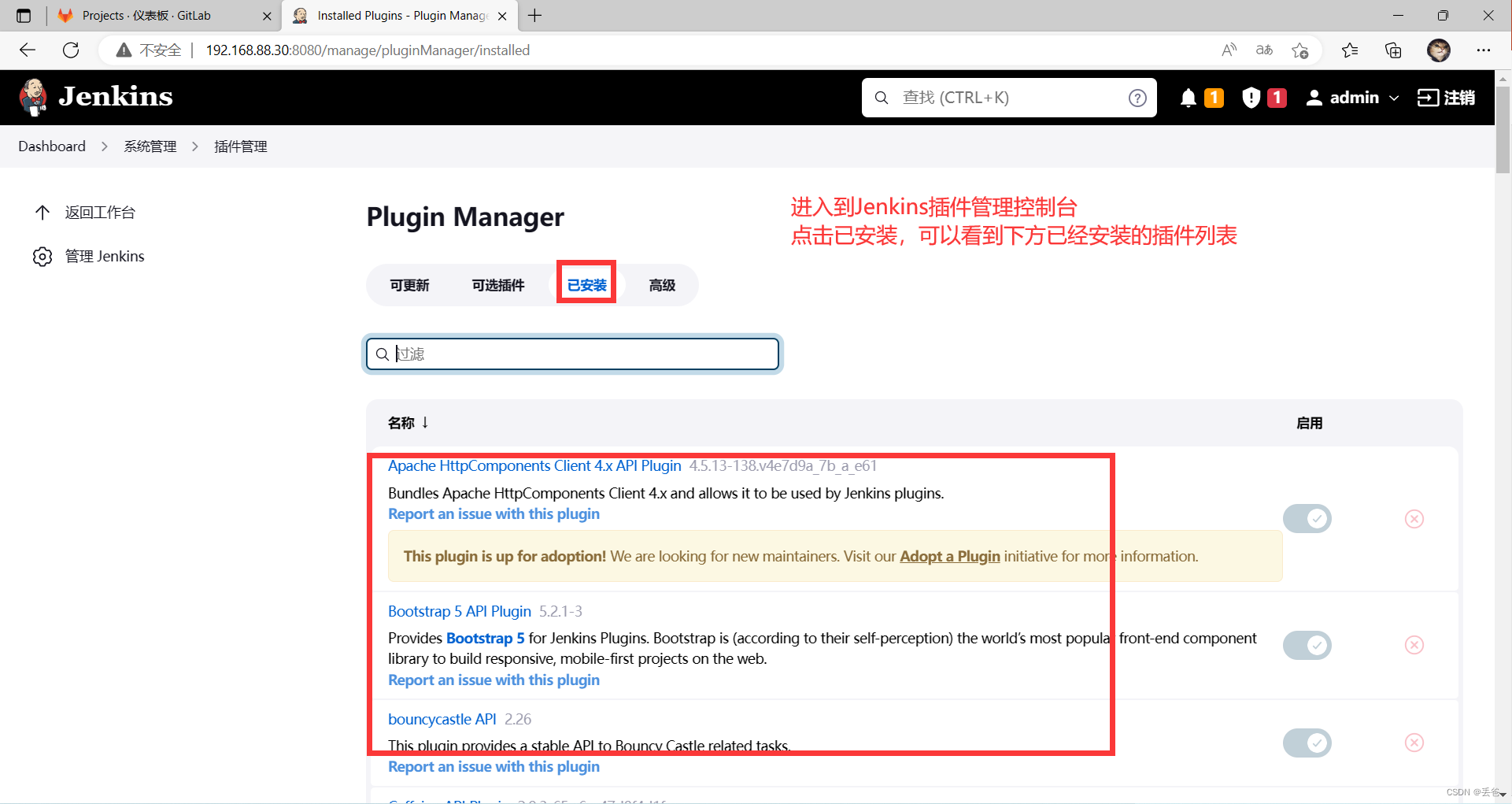Screen dimensions: 1512x804
Task: Open the bouncycastle API plugin link
Action: pos(442,720)
